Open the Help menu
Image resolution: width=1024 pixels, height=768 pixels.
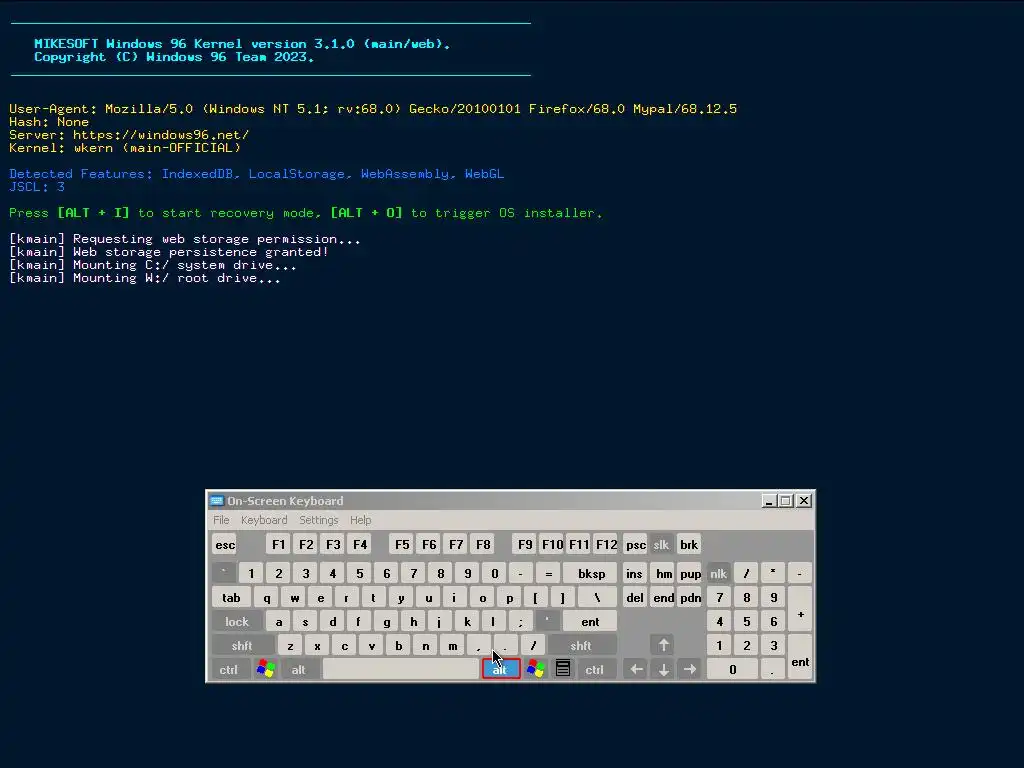tap(360, 520)
